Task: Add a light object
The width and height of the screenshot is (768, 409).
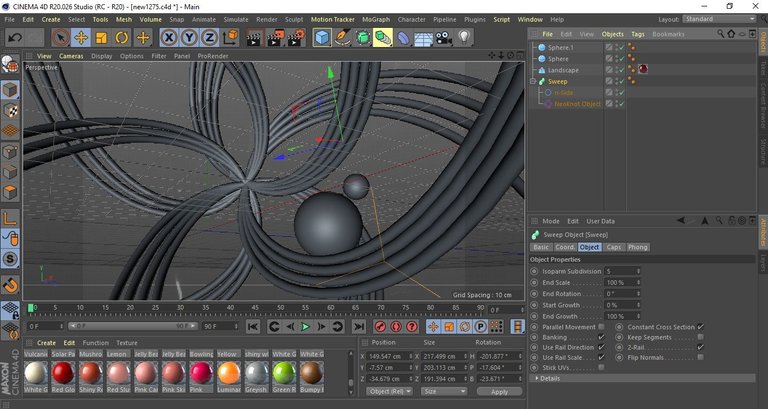Action: (x=464, y=38)
